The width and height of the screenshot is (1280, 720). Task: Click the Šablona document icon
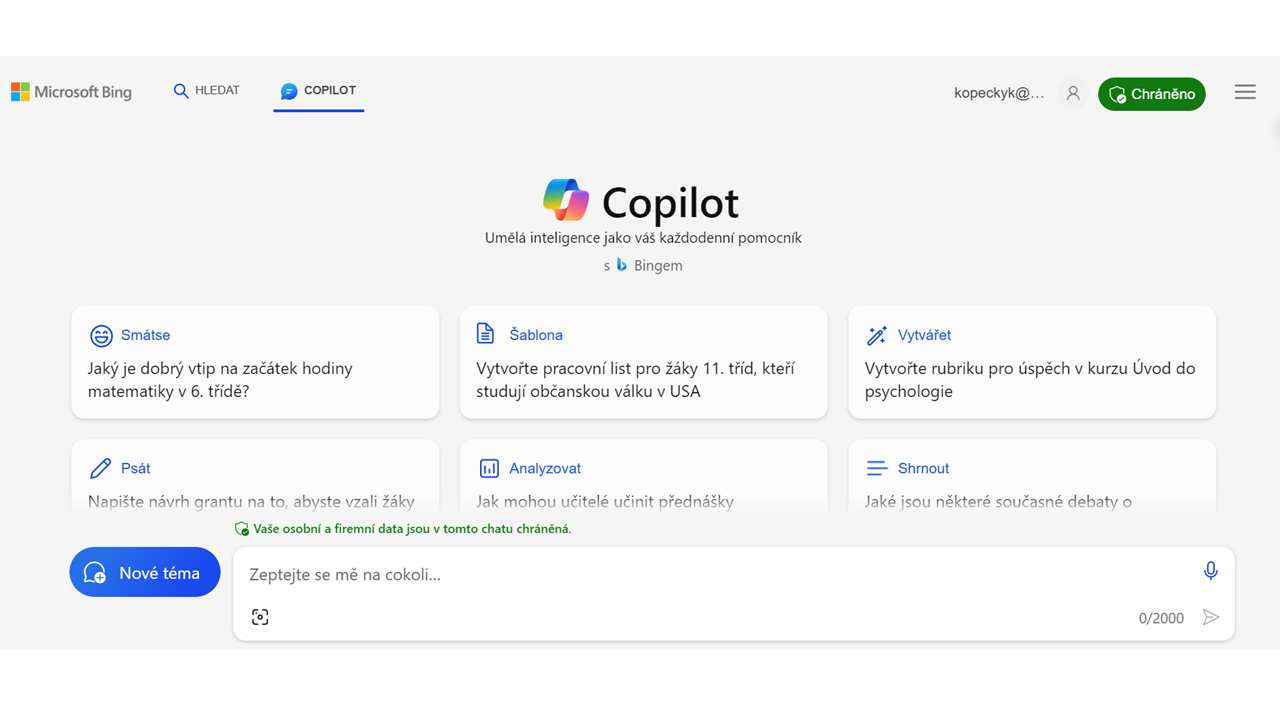pos(486,334)
